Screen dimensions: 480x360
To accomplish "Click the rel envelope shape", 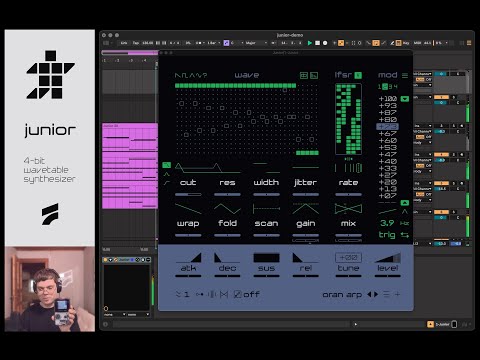I will tap(306, 258).
